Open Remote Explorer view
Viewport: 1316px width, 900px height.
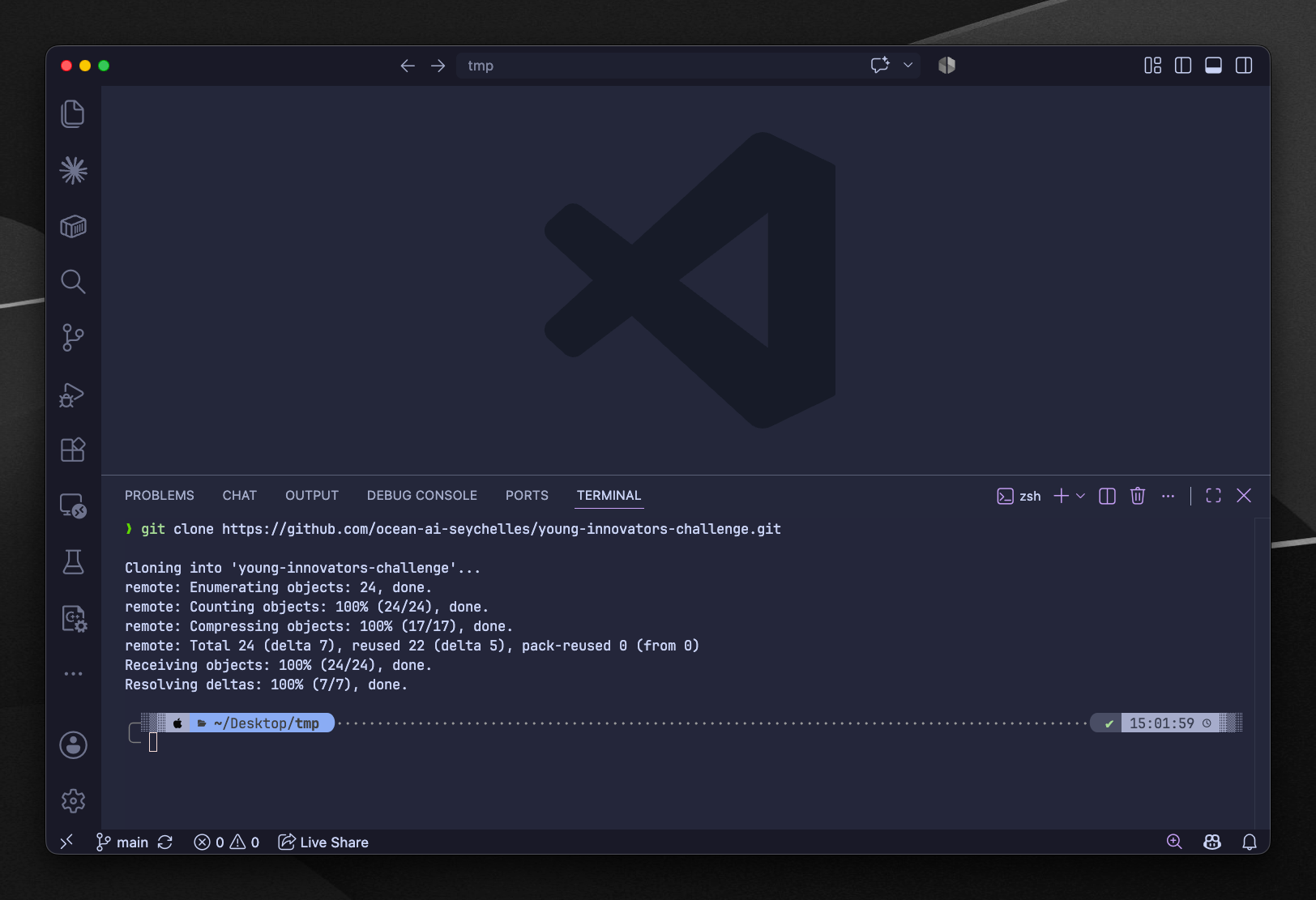point(73,506)
